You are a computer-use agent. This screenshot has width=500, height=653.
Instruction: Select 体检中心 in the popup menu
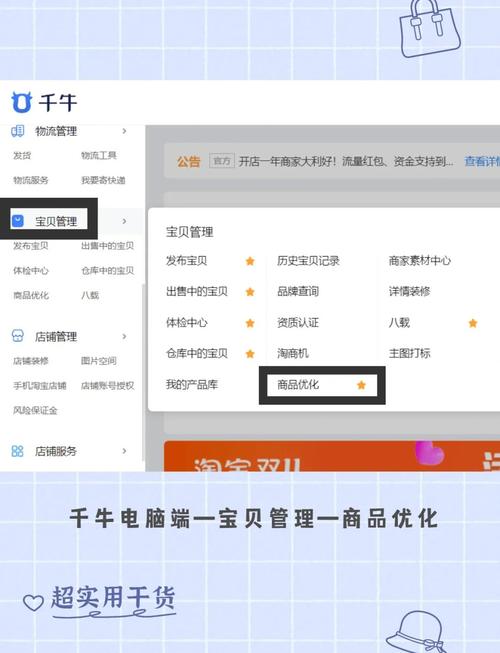tap(187, 322)
